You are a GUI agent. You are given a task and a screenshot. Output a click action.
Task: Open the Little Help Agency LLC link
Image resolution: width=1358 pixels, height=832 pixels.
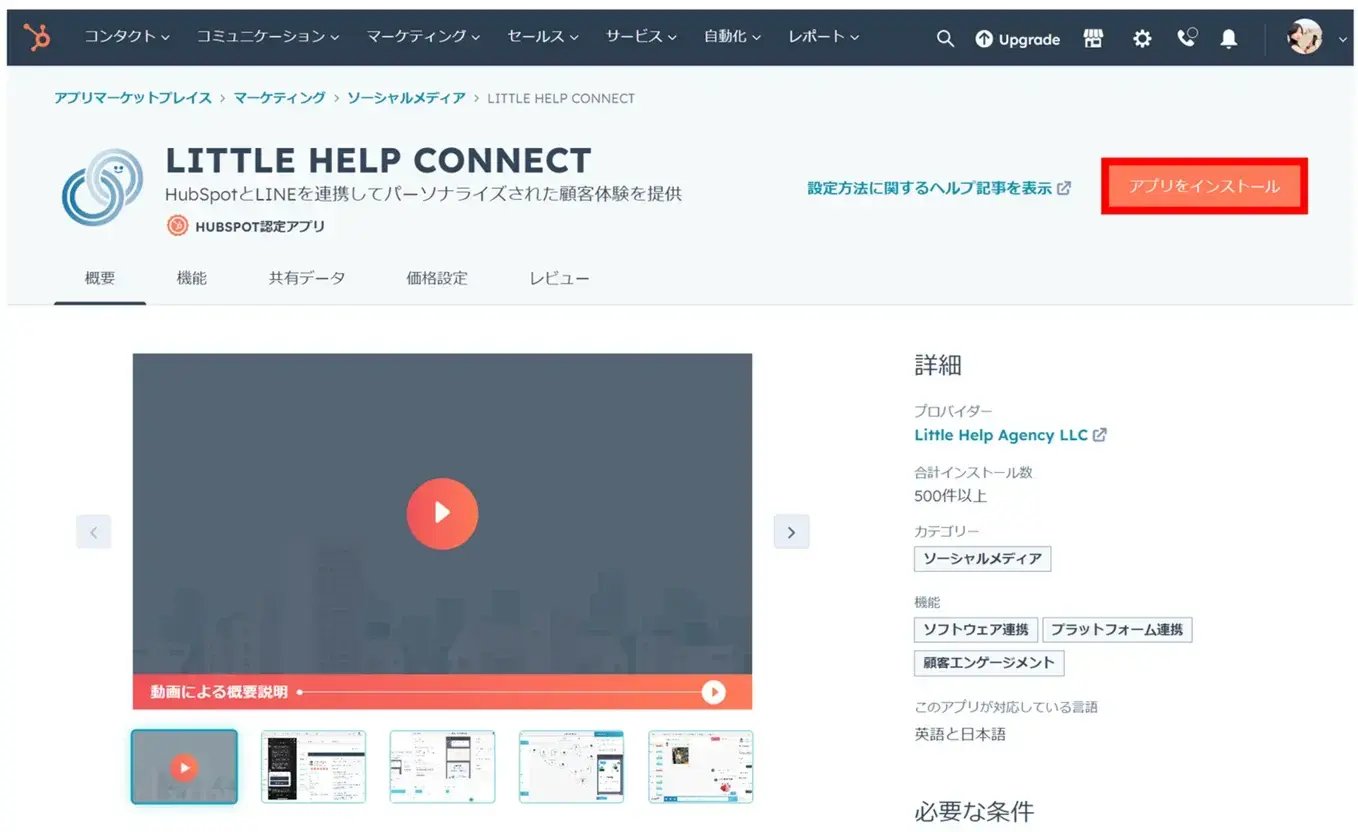pyautogui.click(x=1001, y=435)
